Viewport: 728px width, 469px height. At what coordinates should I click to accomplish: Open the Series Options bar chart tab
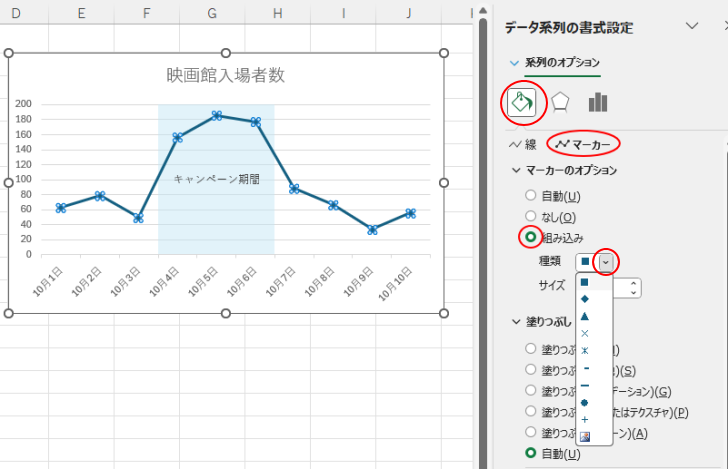[x=598, y=102]
